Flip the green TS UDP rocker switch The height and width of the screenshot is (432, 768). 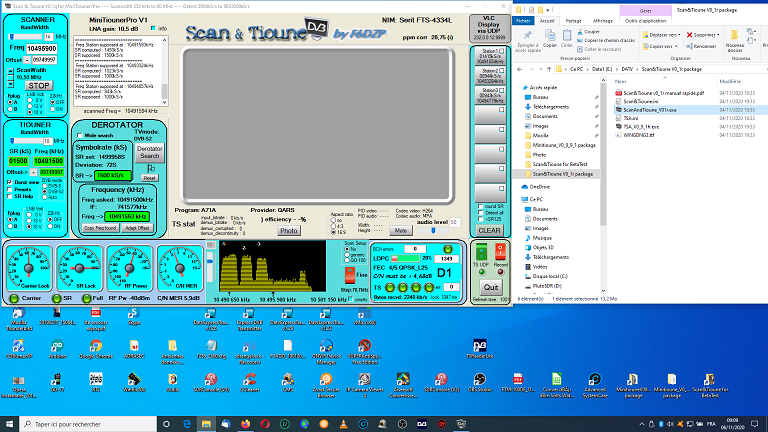click(x=481, y=252)
